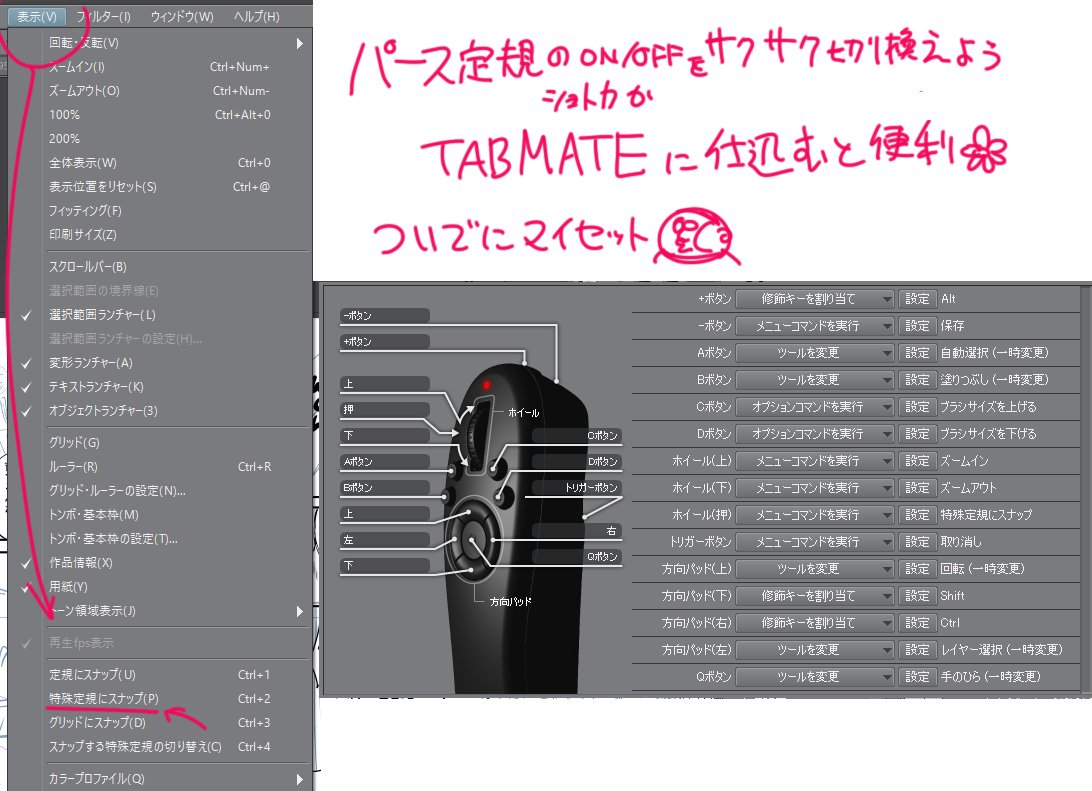
Task: Open -ボタン action type dropdown
Action: [815, 326]
